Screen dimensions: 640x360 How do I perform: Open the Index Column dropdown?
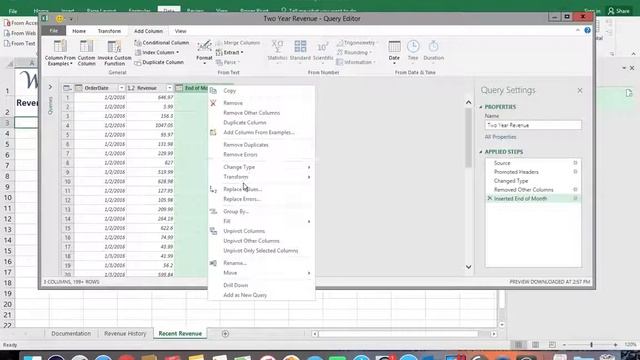pos(157,52)
